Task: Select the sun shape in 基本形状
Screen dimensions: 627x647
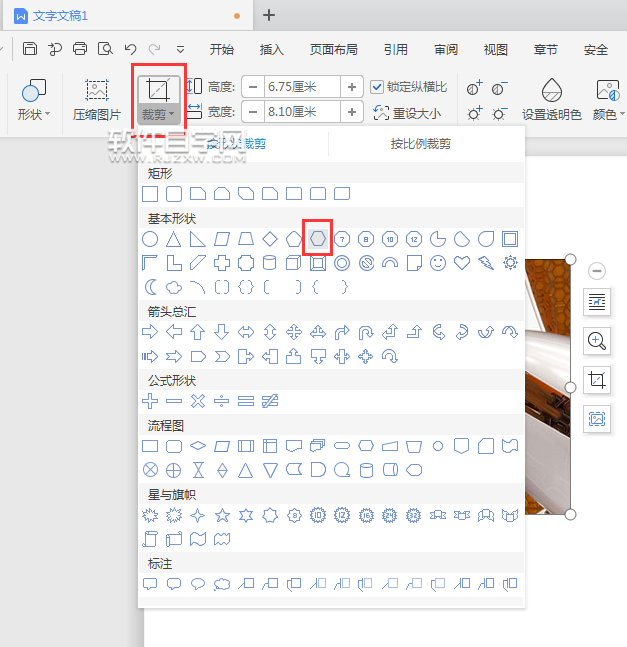Action: (510, 262)
